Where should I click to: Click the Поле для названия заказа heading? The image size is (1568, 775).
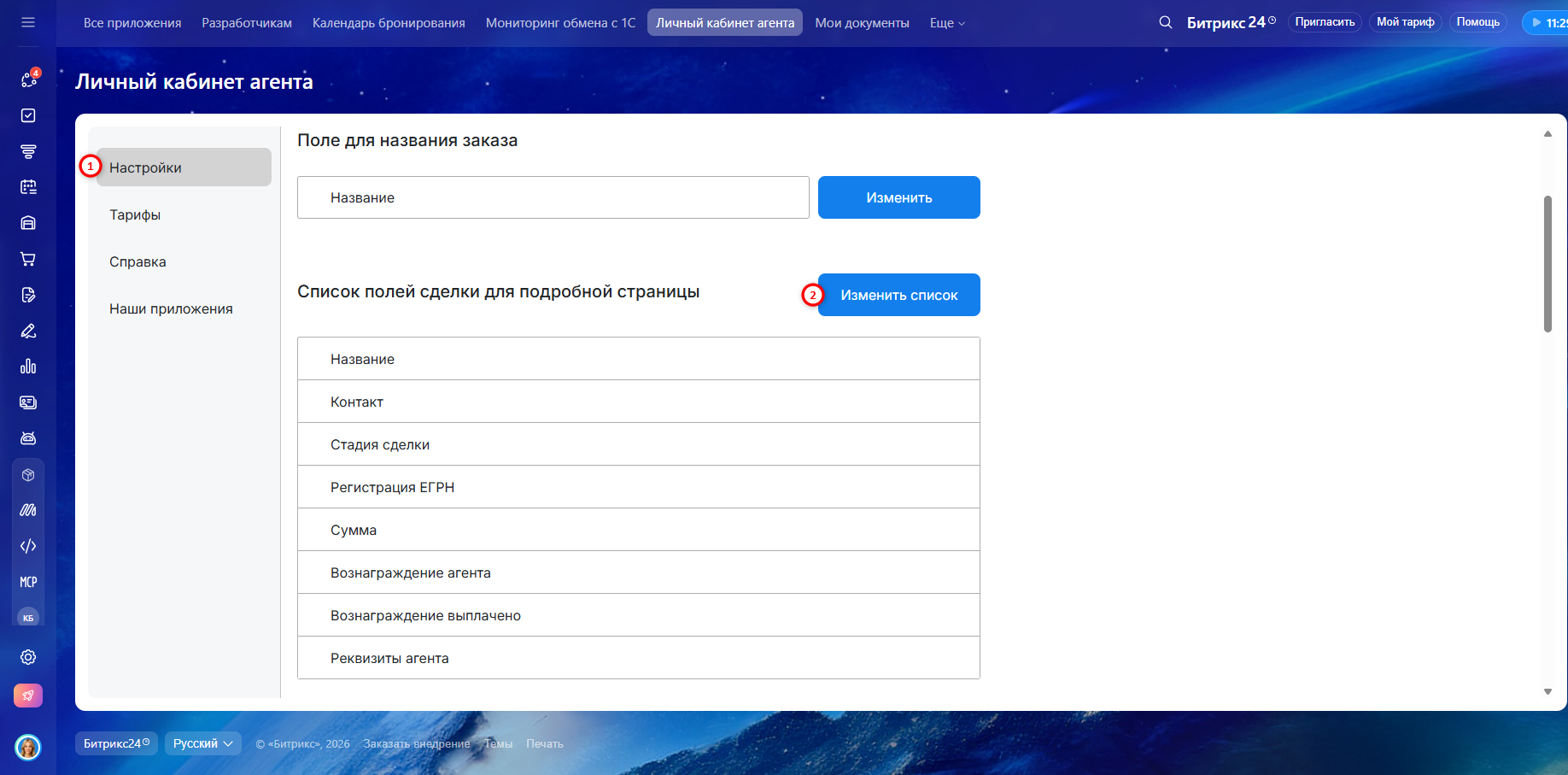coord(407,140)
